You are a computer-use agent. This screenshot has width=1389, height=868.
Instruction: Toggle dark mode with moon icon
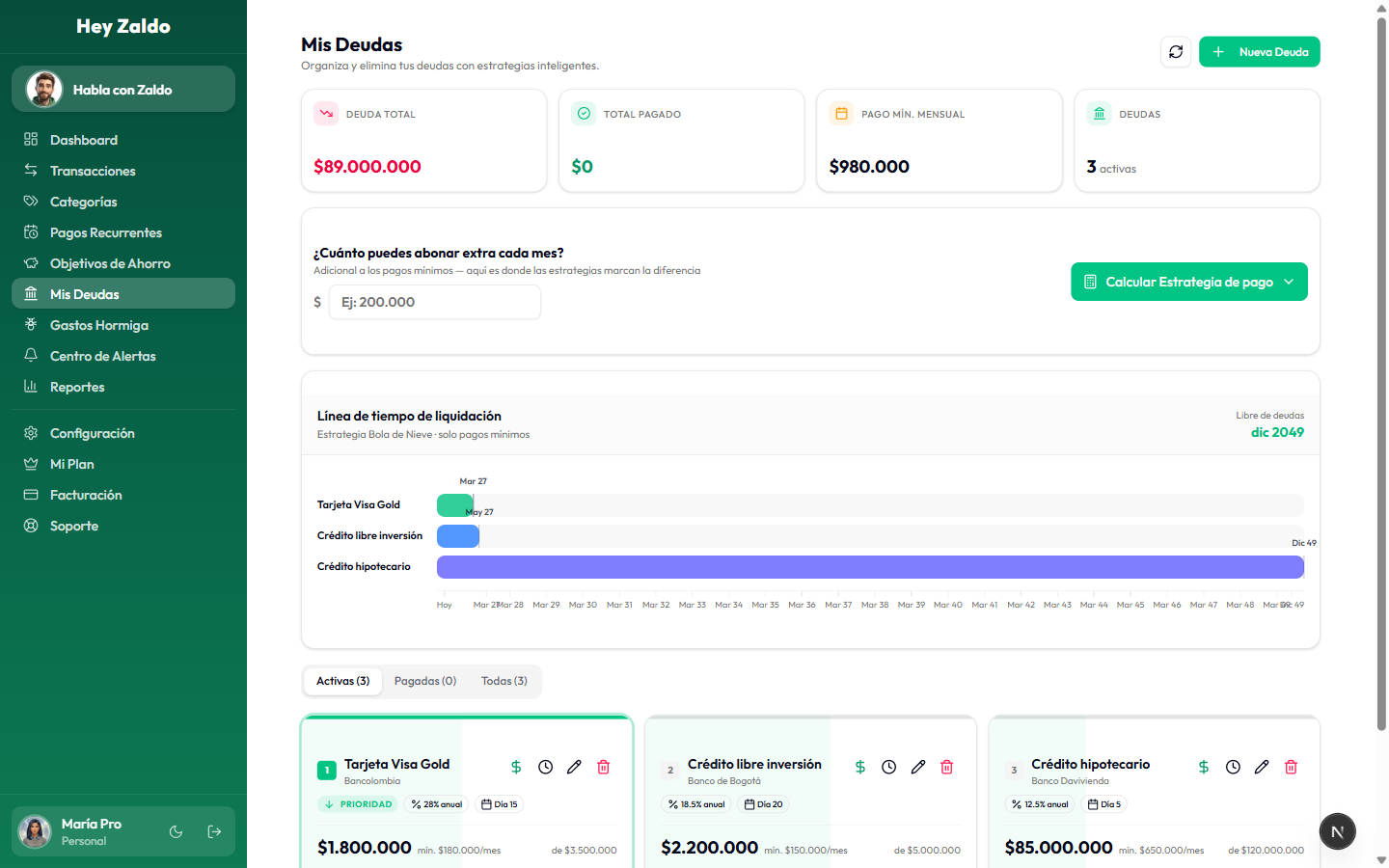176,831
